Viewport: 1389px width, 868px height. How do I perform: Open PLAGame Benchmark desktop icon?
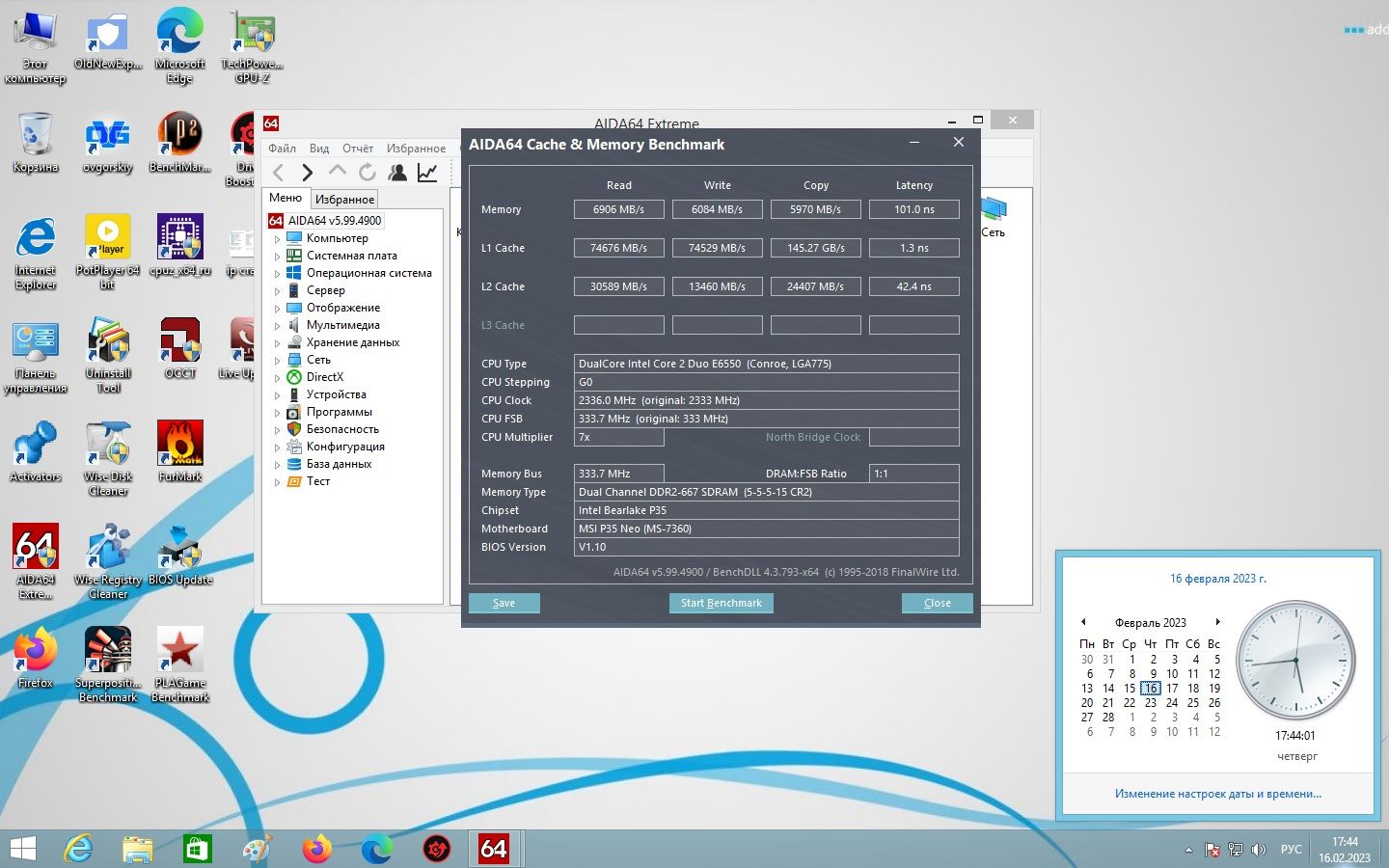click(x=180, y=665)
